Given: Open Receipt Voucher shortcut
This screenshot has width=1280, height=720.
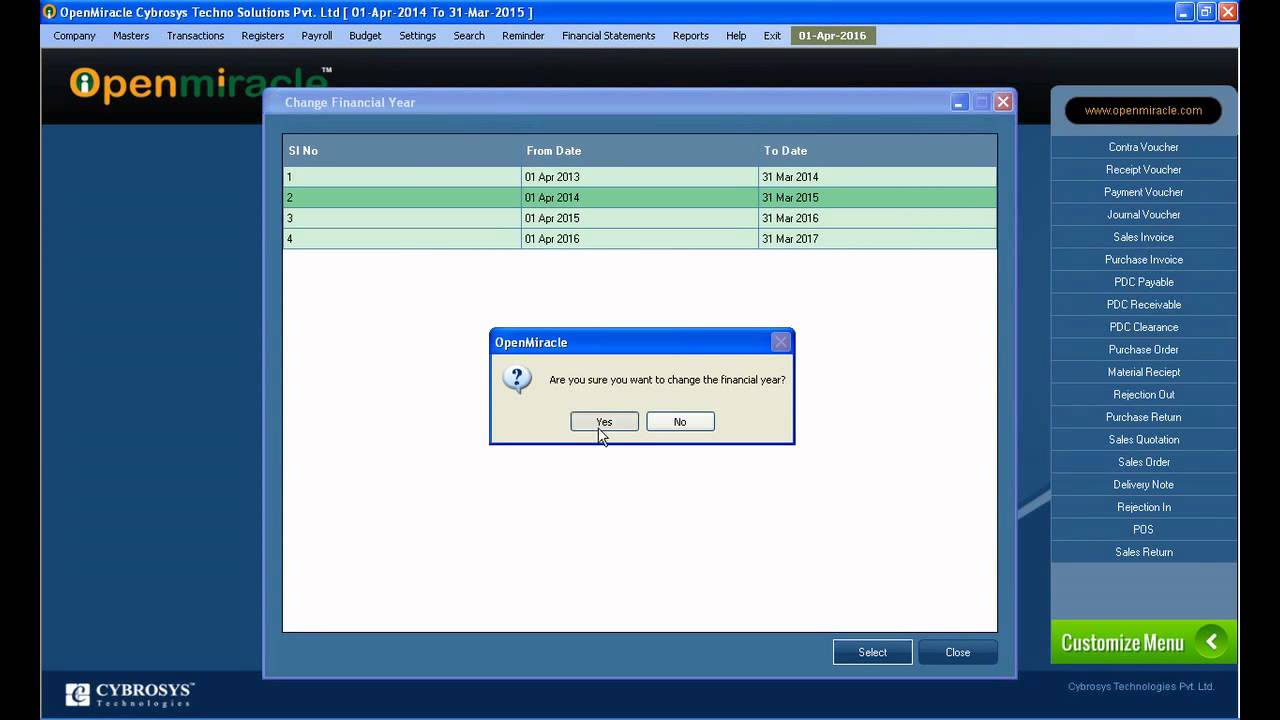Looking at the screenshot, I should [1143, 170].
